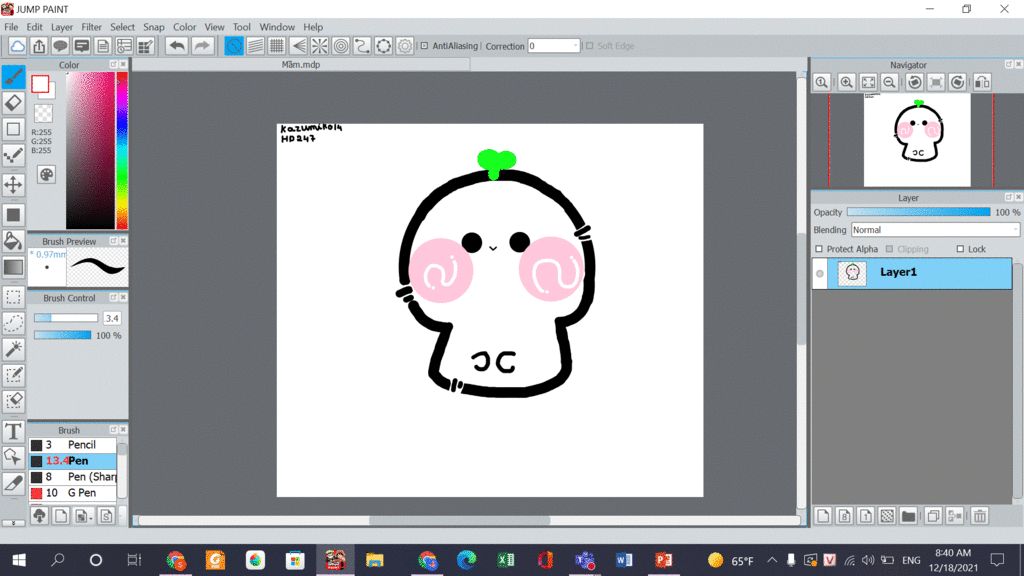Select the G Pen brush

[x=73, y=493]
